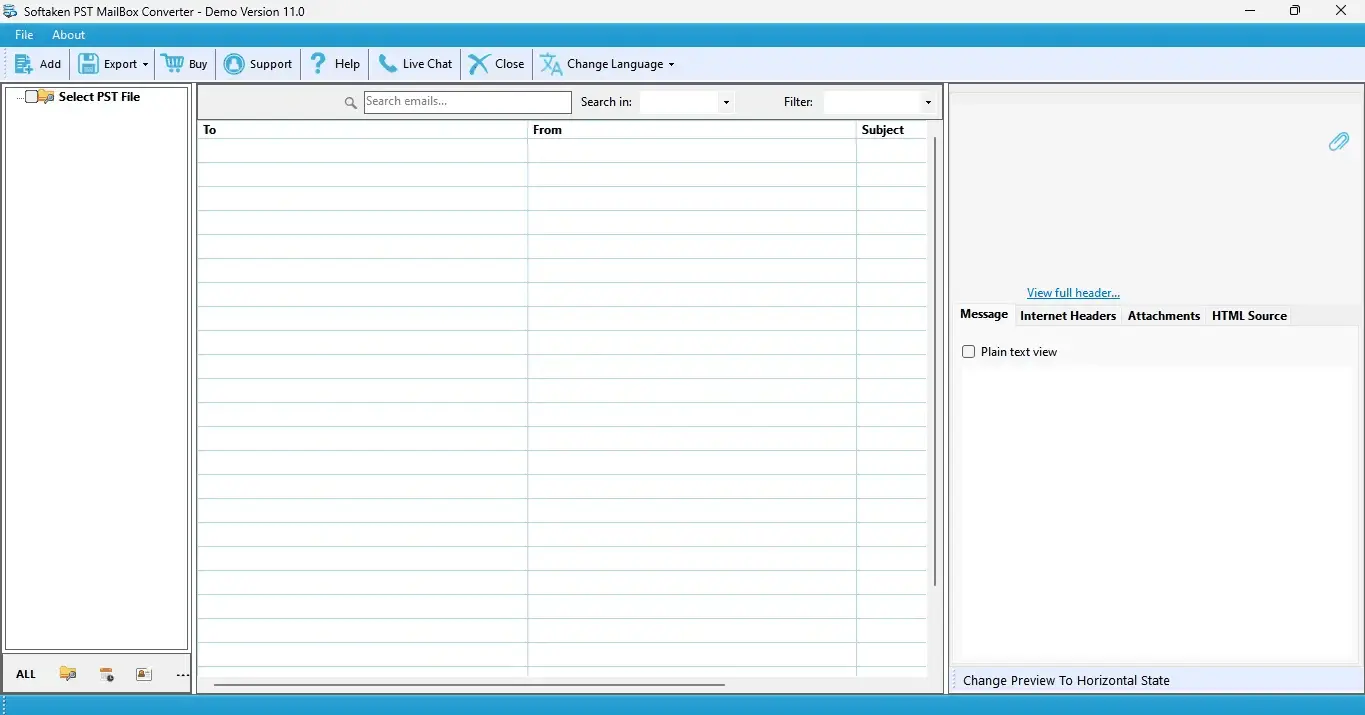Click the email list horizontal scrollbar
Screen dimensions: 1365x715
click(x=469, y=685)
